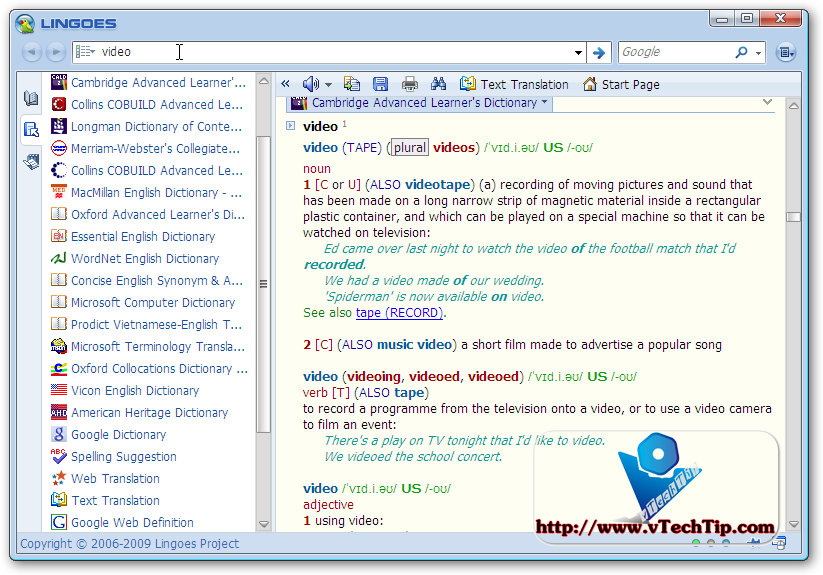This screenshot has width=823, height=575.
Task: Print the definition using printer icon
Action: 409,83
